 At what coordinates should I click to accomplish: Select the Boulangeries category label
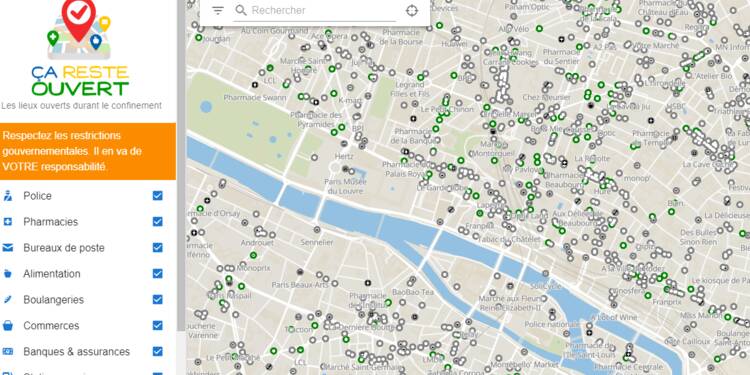pyautogui.click(x=54, y=300)
